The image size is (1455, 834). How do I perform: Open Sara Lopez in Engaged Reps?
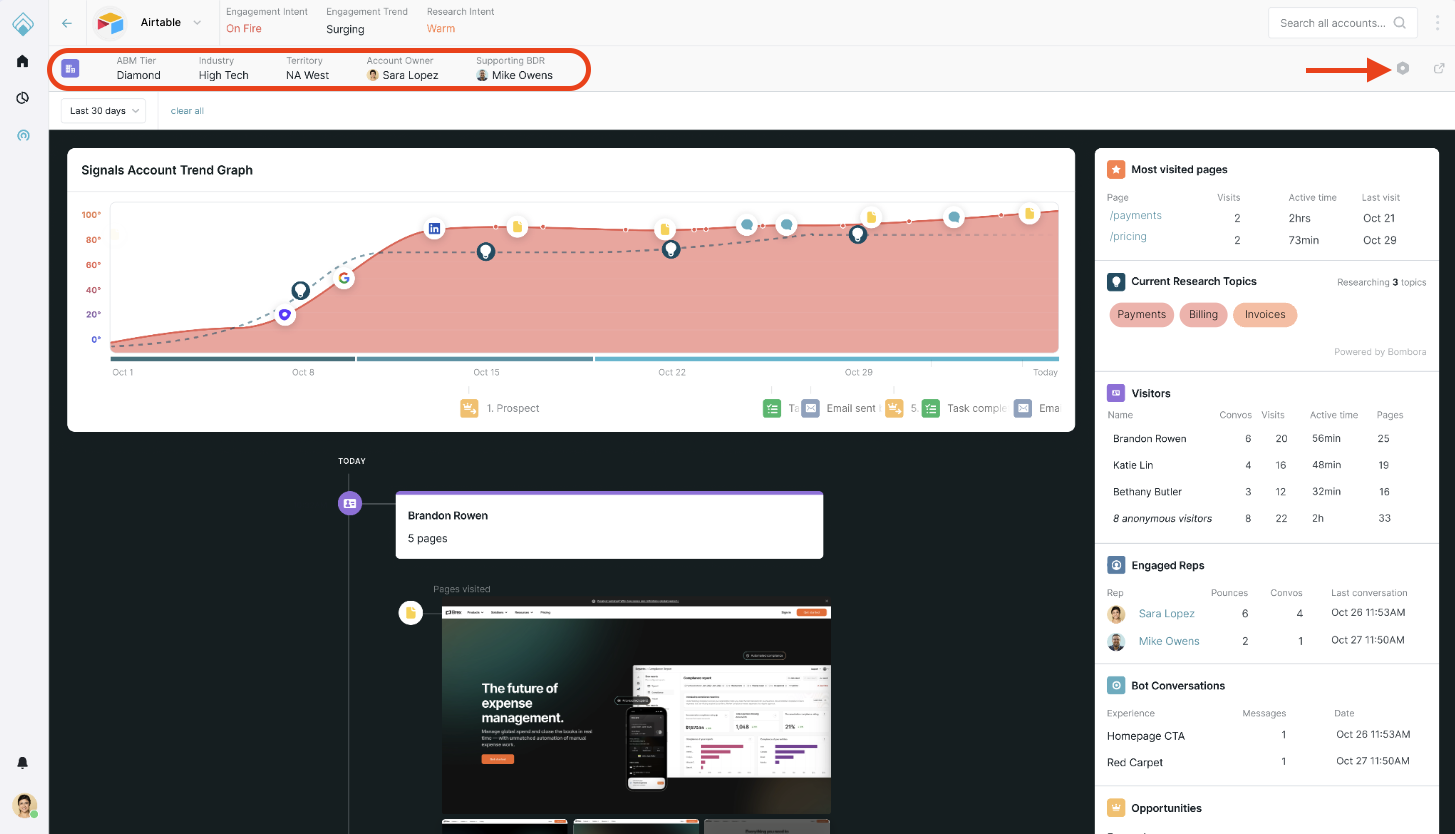pos(1166,614)
